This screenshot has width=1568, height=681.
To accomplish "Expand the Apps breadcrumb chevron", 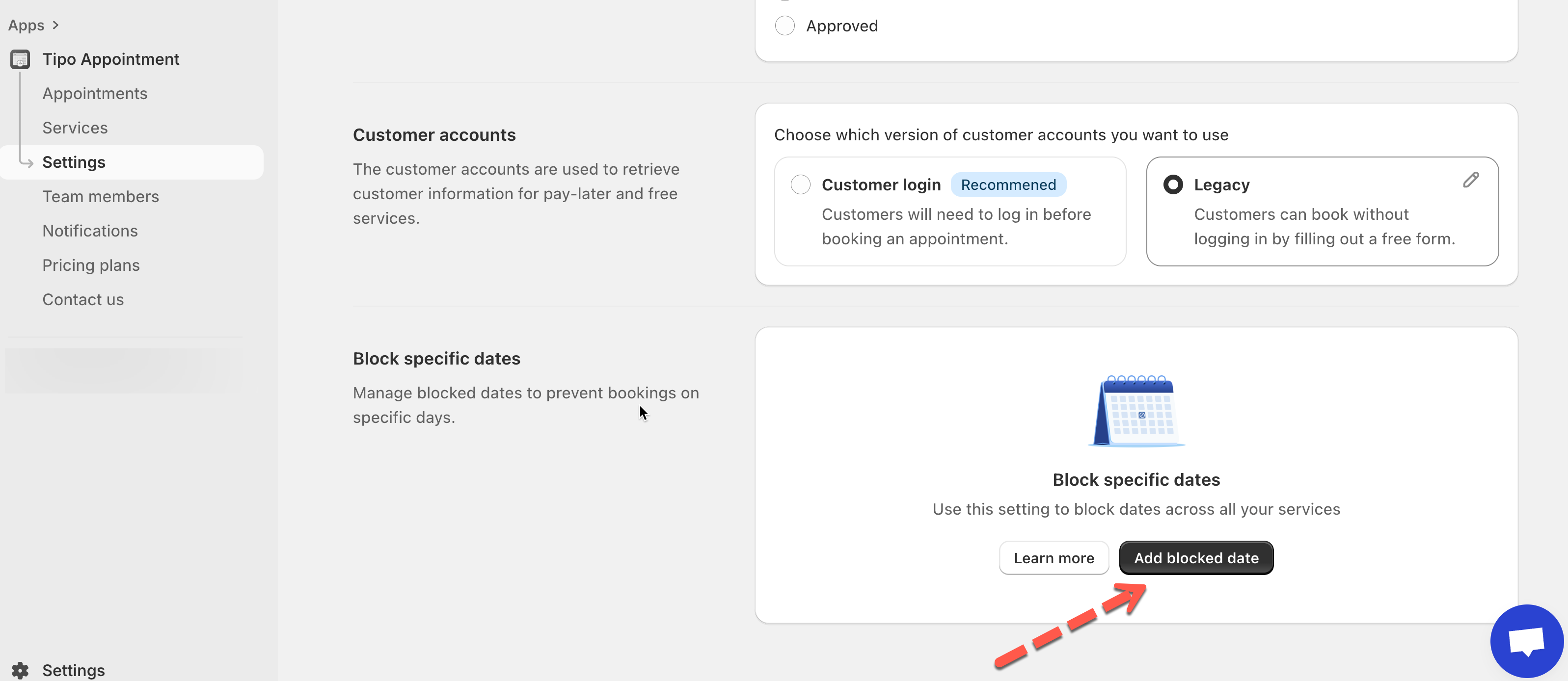I will (x=55, y=25).
